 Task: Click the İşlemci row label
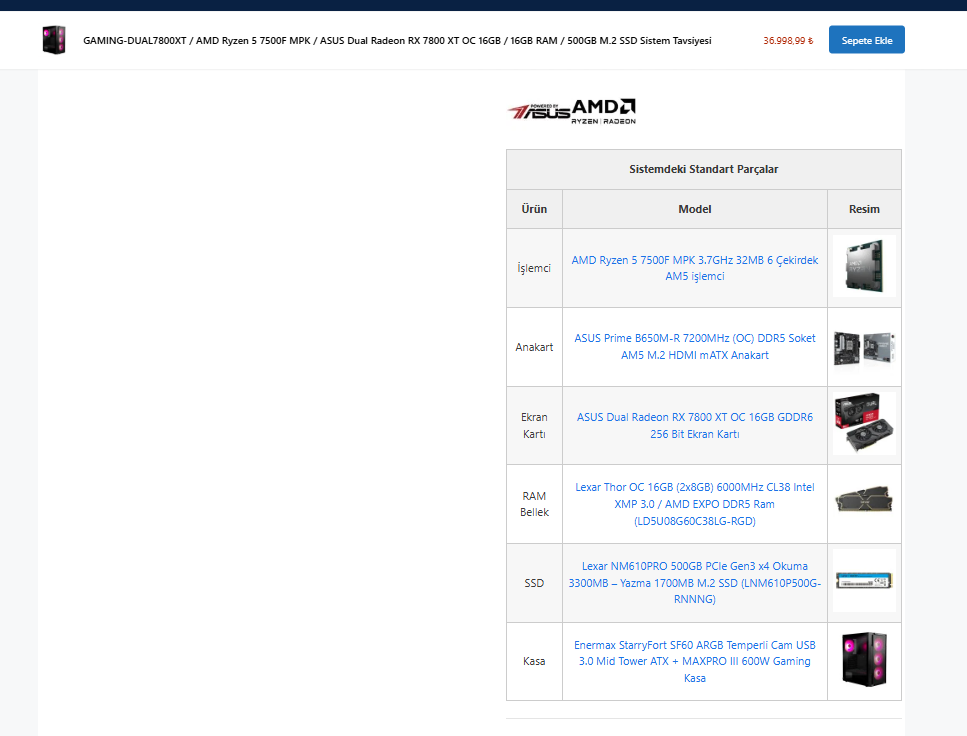[534, 268]
